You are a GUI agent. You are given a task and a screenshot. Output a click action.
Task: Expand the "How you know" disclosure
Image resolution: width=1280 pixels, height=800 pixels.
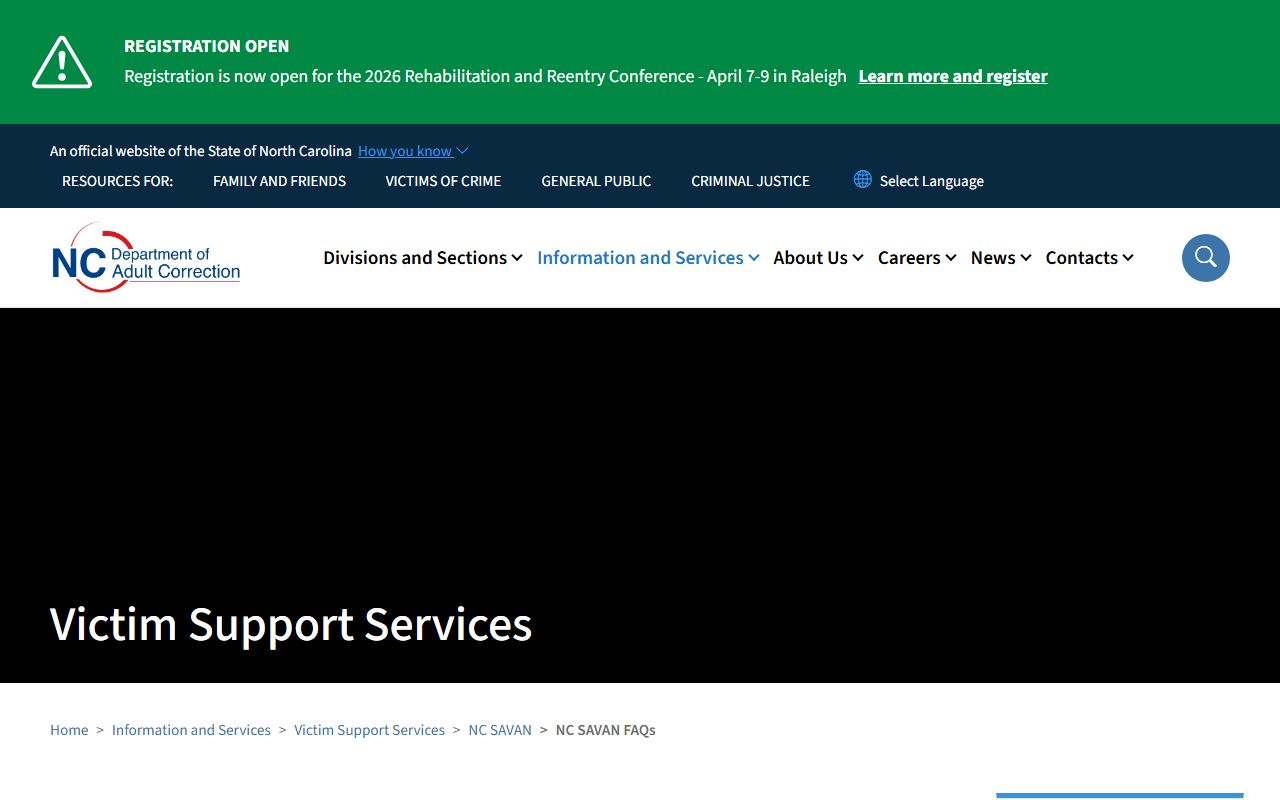pyautogui.click(x=412, y=151)
